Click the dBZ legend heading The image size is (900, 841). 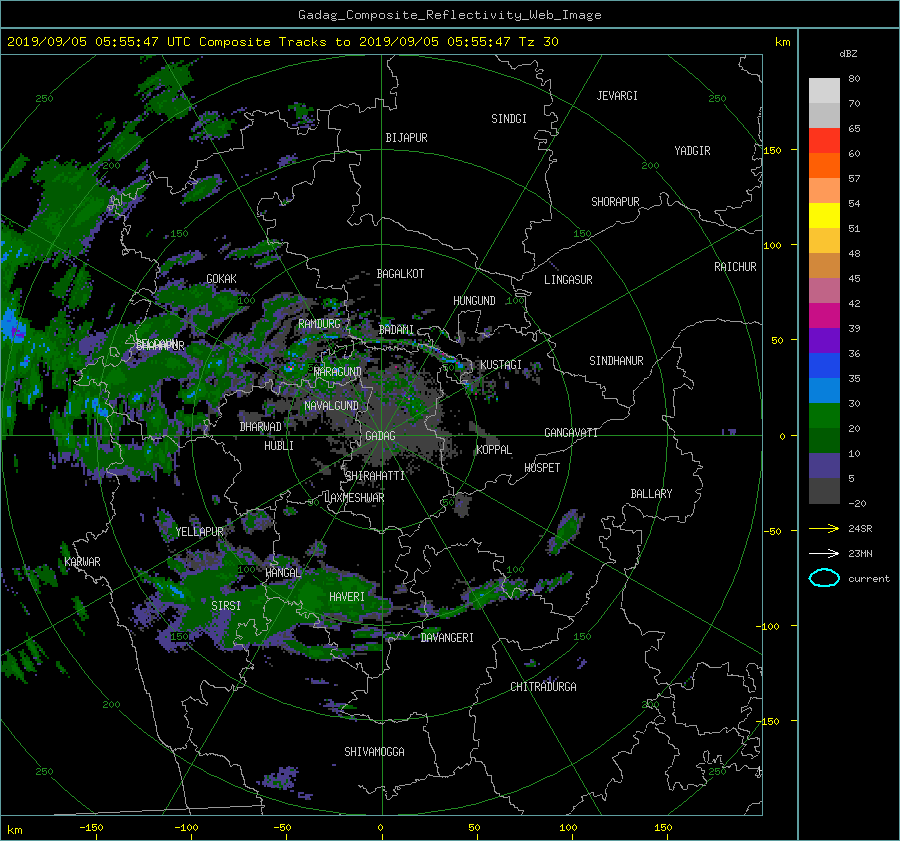pos(848,54)
